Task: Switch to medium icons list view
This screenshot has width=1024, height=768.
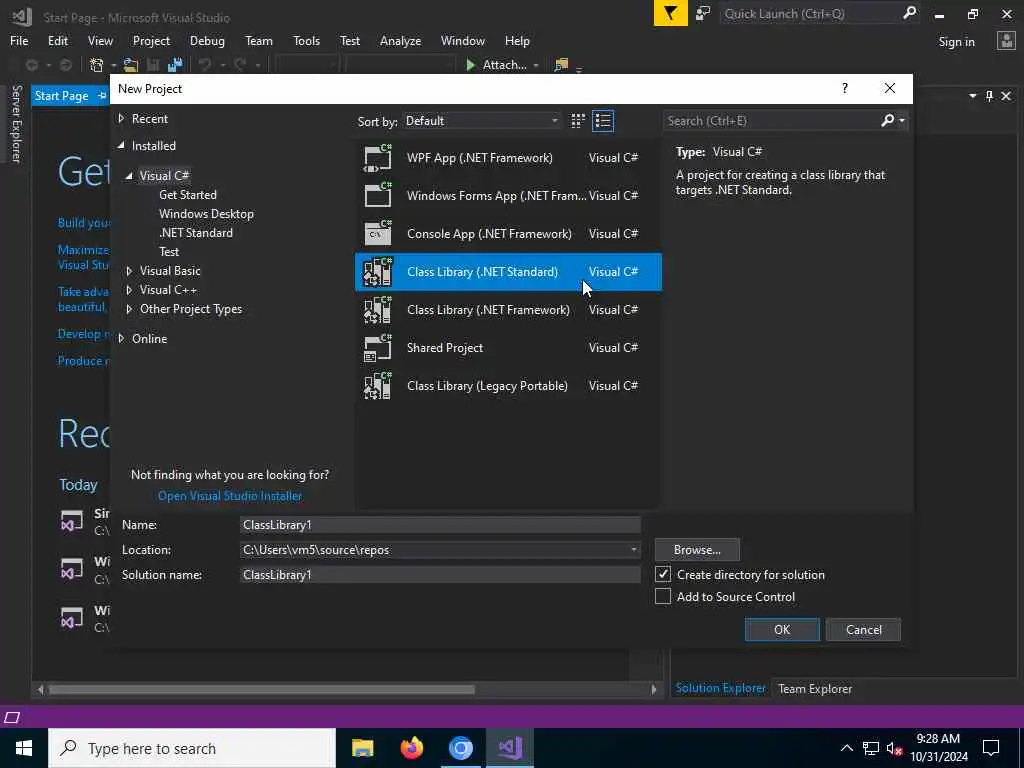Action: [603, 121]
